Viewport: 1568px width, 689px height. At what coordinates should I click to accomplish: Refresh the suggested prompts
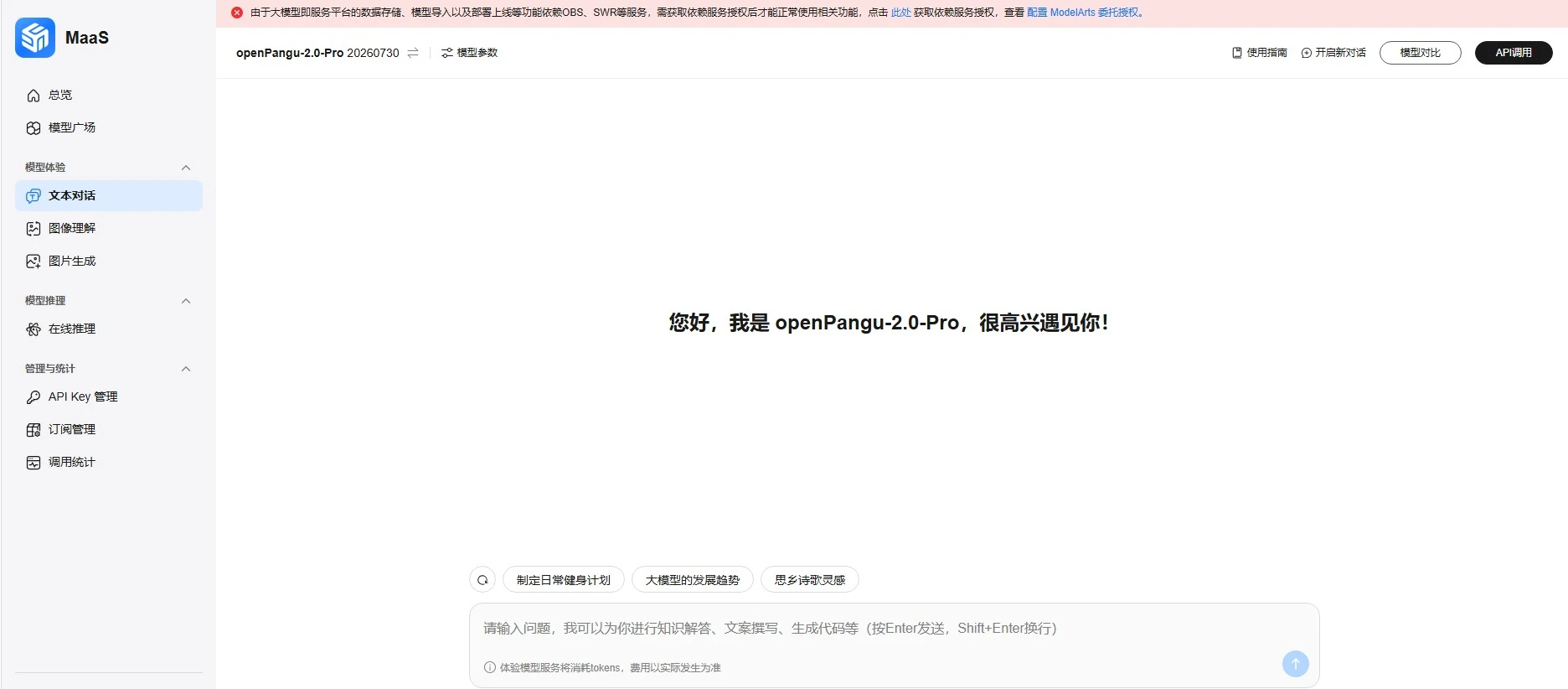click(x=482, y=580)
